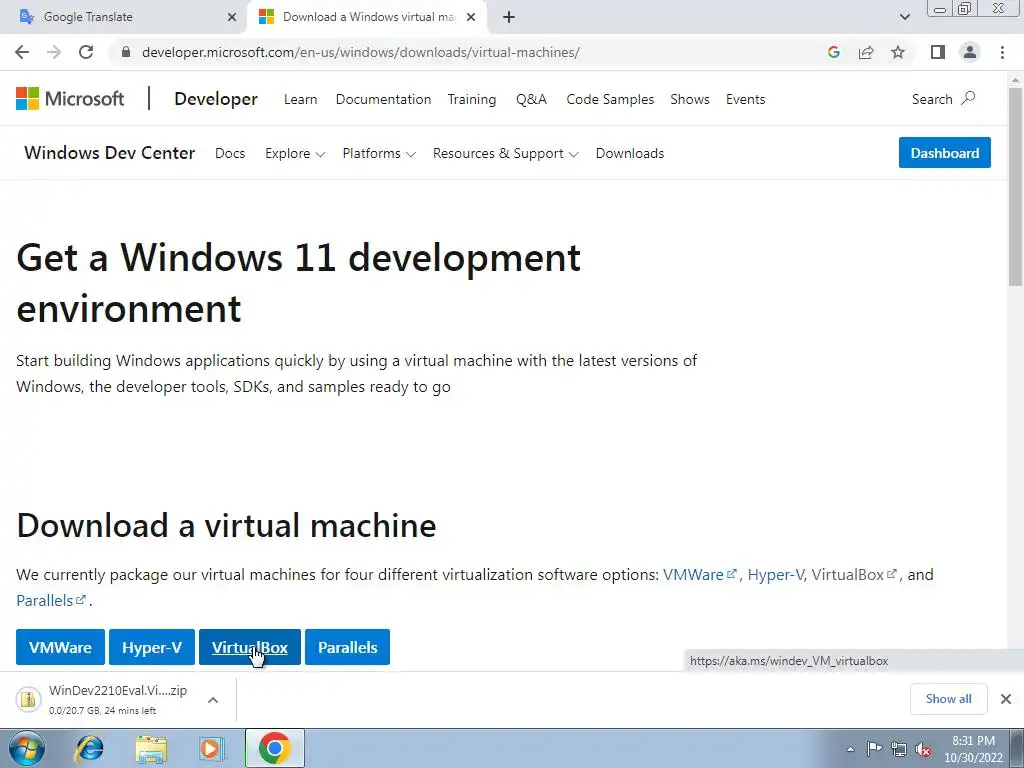
Task: Click the browser Forward arrow
Action: point(54,52)
